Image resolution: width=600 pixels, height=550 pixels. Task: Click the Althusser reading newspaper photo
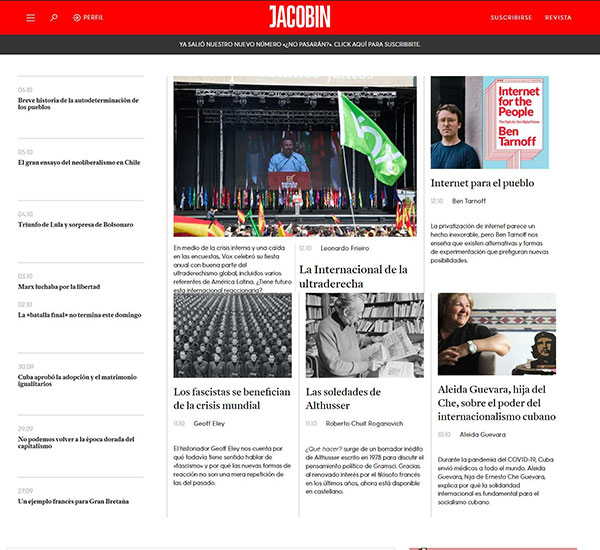[x=365, y=335]
